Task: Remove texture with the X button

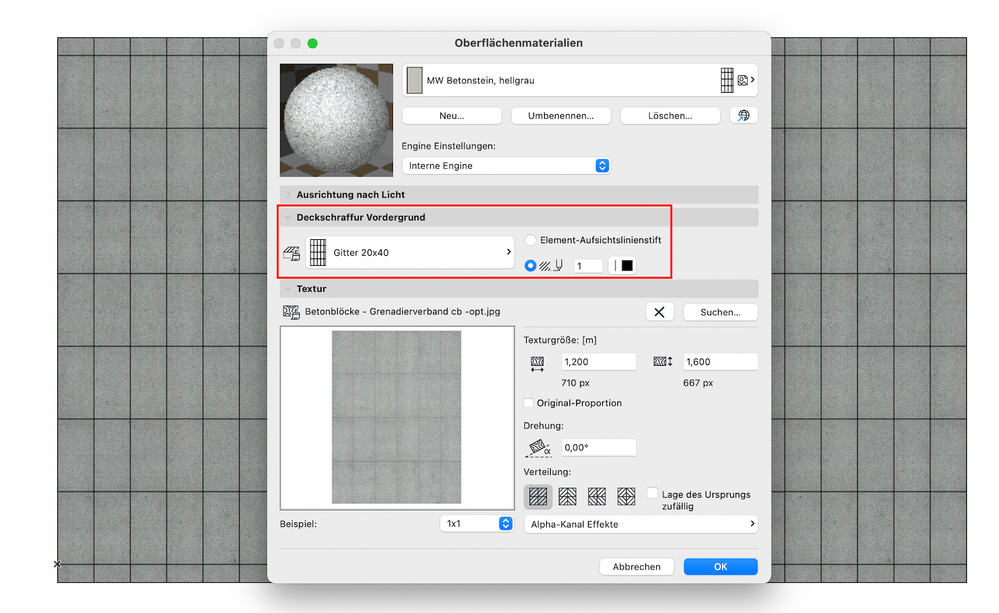Action: click(659, 312)
